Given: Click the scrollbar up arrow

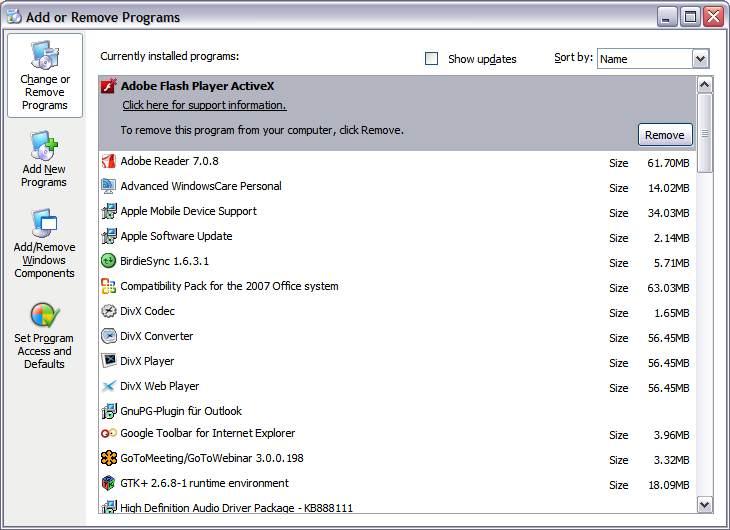Looking at the screenshot, I should [x=704, y=85].
